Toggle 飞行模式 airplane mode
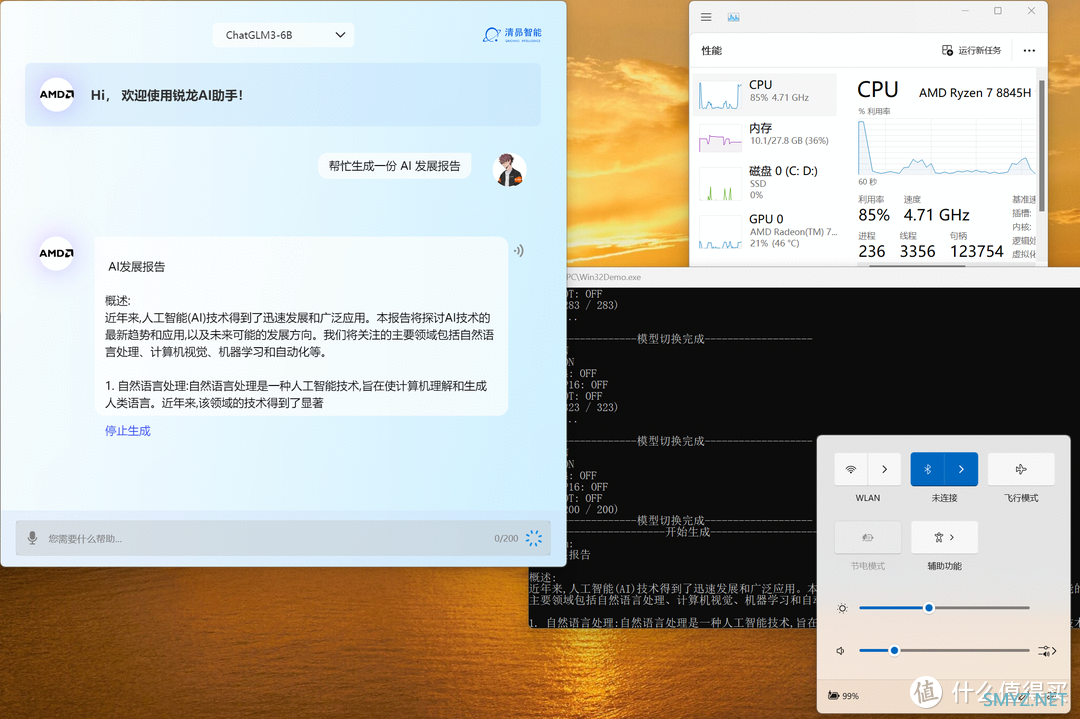Screen dimensions: 1080x719 1021,469
